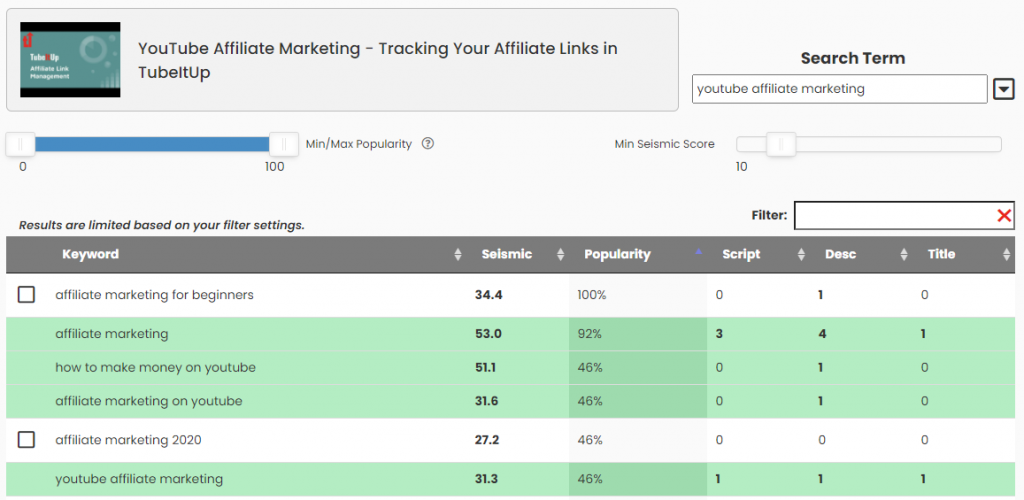Click the Search Term input field
1024x500 pixels.
click(840, 89)
